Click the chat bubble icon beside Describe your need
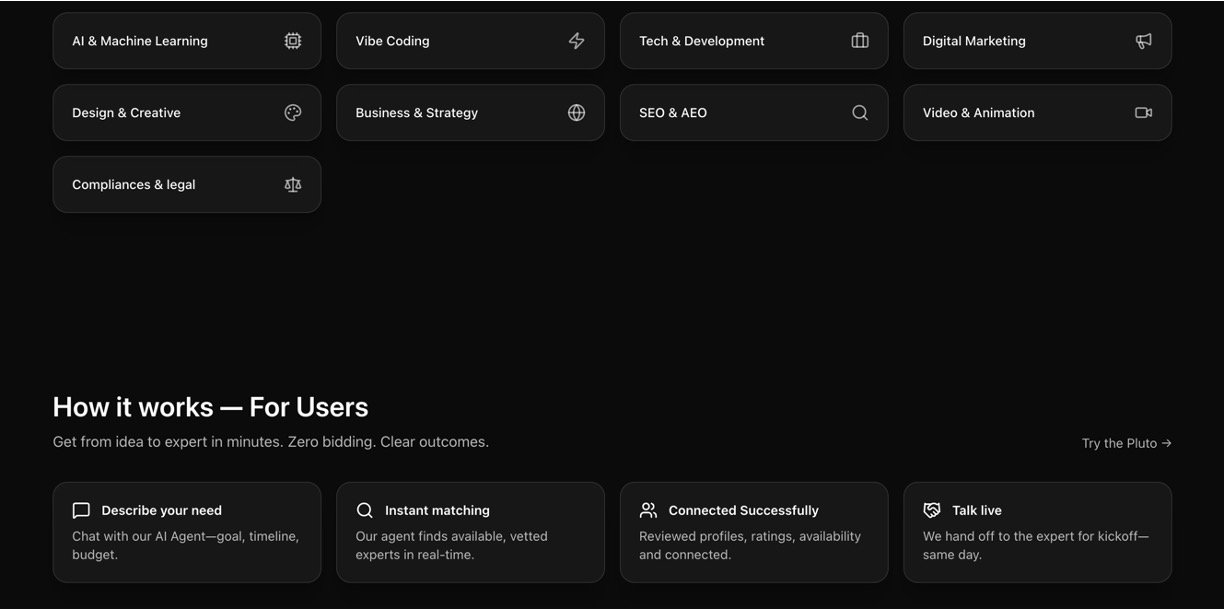 81,511
